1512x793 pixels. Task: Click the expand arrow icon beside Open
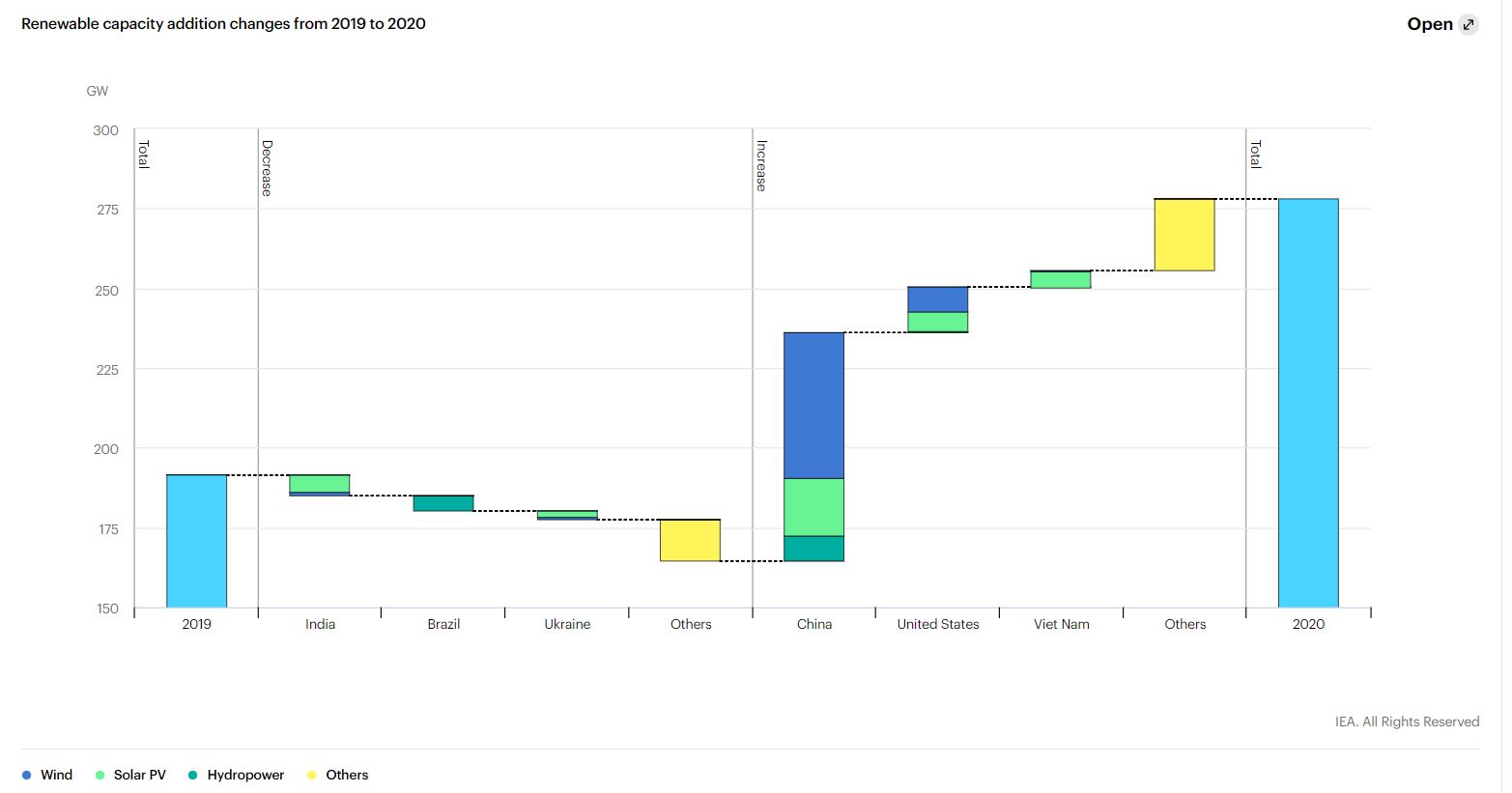click(1469, 25)
